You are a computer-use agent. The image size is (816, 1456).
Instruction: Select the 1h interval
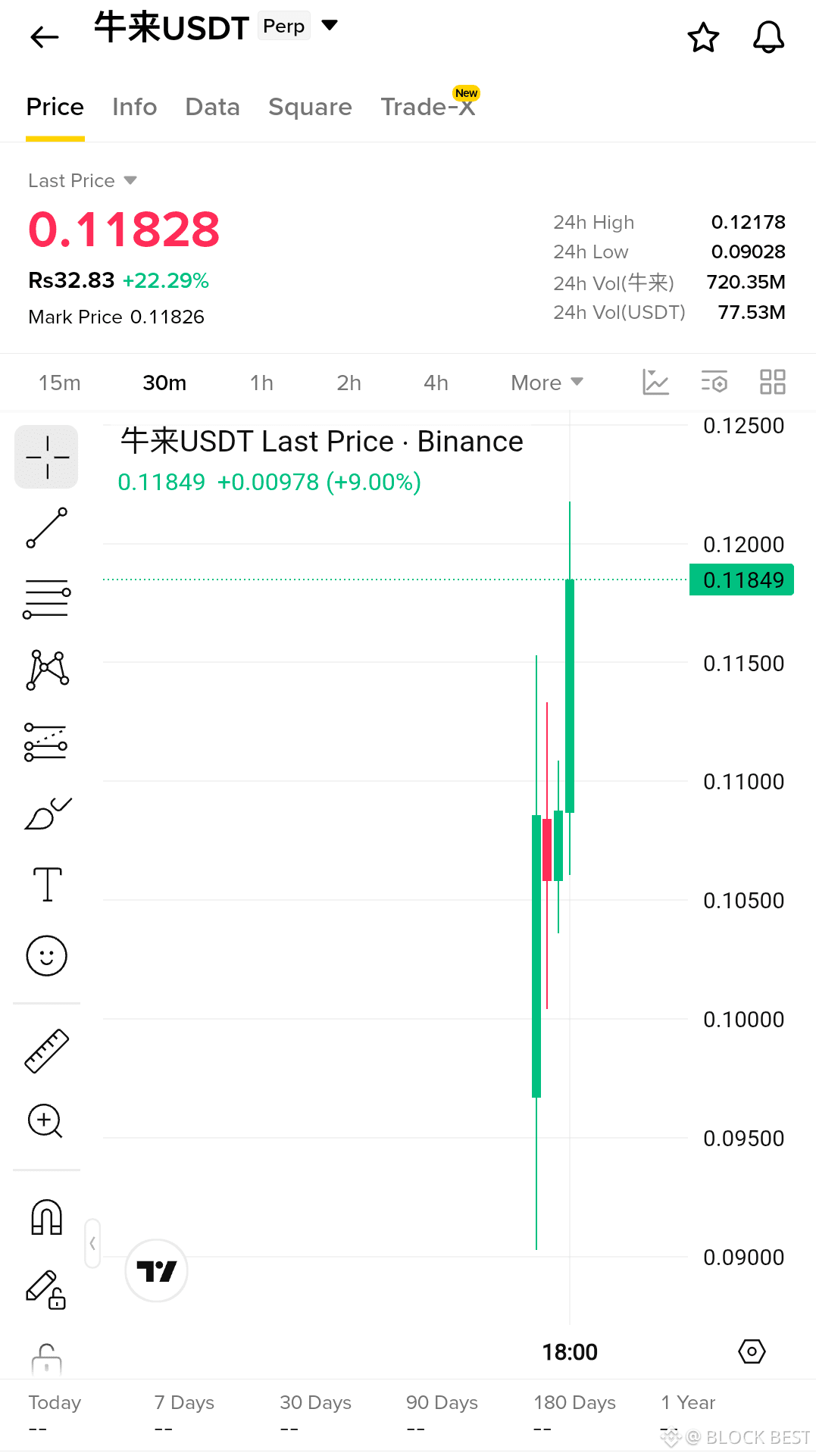[261, 383]
